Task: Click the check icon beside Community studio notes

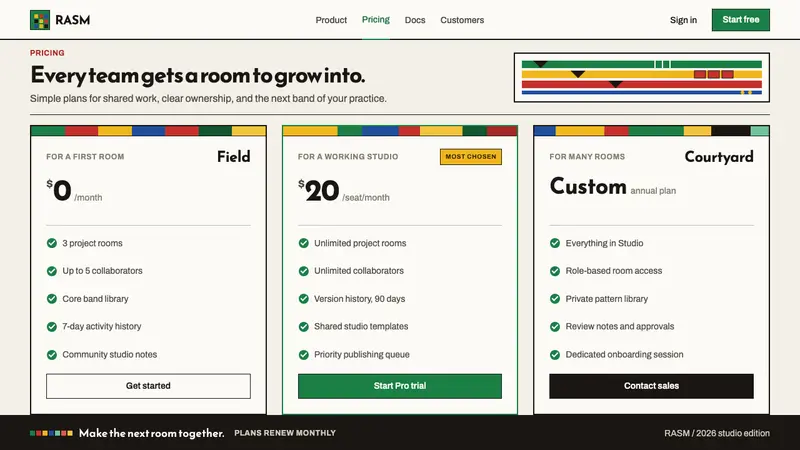Action: (x=52, y=354)
